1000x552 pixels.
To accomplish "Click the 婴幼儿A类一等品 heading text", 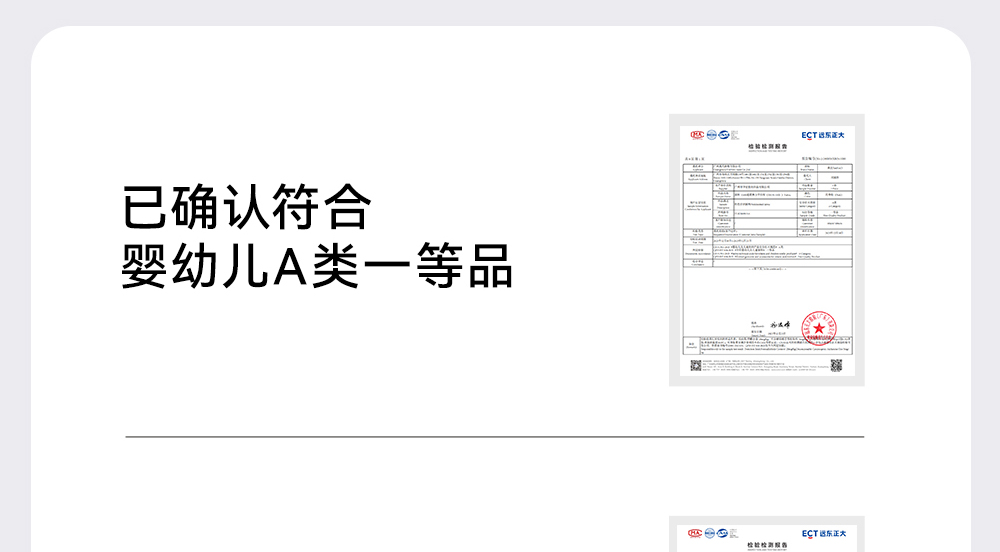I will pyautogui.click(x=316, y=266).
